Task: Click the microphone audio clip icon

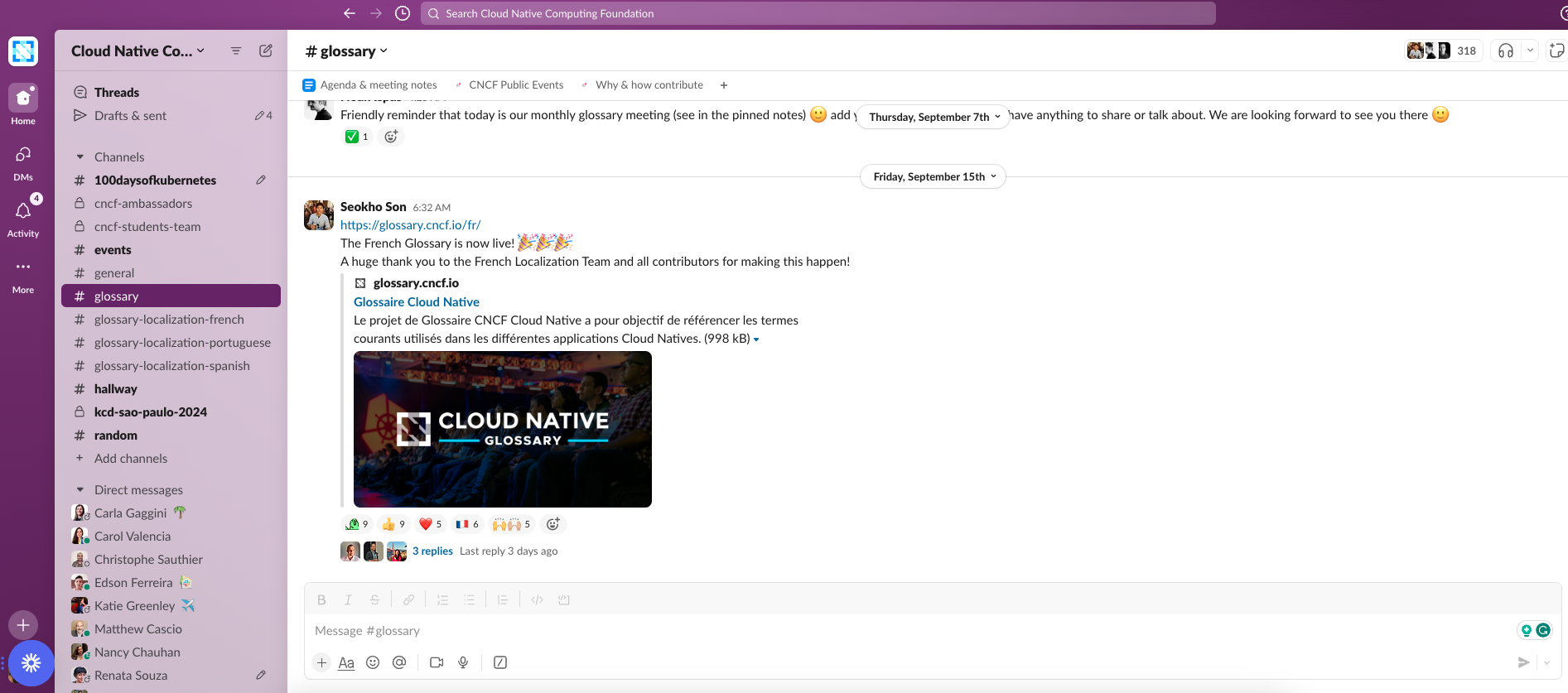Action: click(x=463, y=662)
